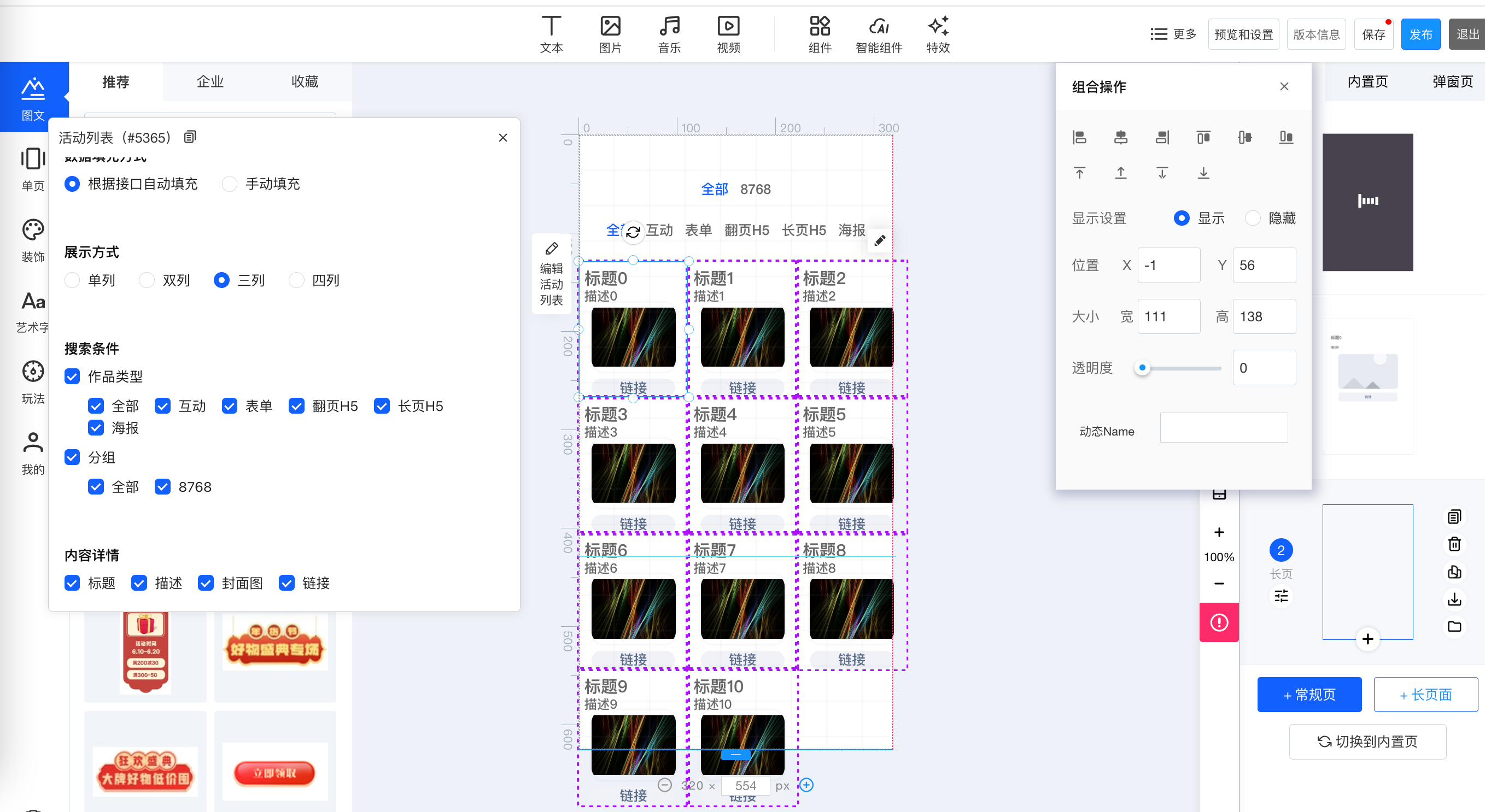Insert 音乐 from the top toolbar
1485x812 pixels.
point(669,34)
